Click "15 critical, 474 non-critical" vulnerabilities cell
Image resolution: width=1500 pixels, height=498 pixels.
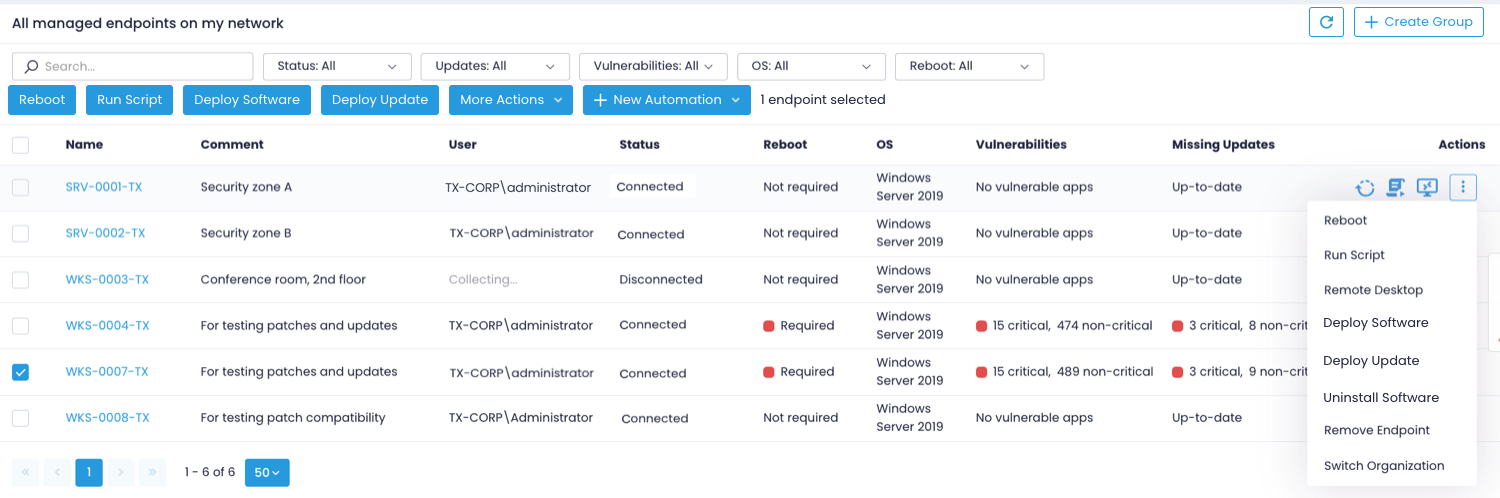click(1064, 326)
